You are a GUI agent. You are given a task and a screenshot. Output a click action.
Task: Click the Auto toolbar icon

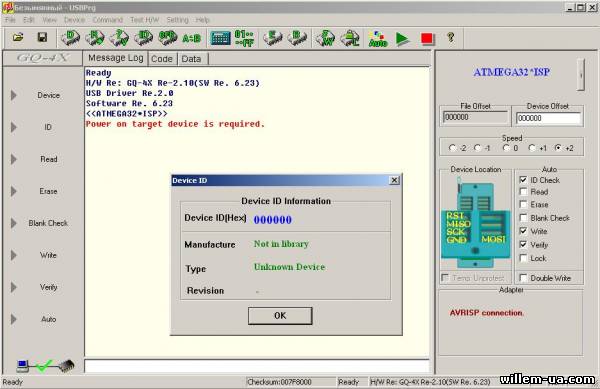[x=378, y=39]
